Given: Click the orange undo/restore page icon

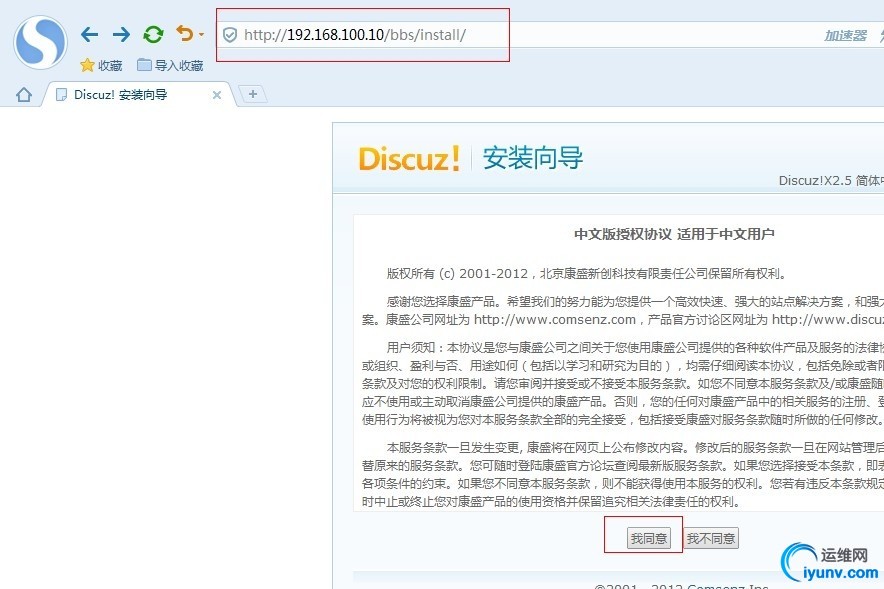Looking at the screenshot, I should click(184, 34).
